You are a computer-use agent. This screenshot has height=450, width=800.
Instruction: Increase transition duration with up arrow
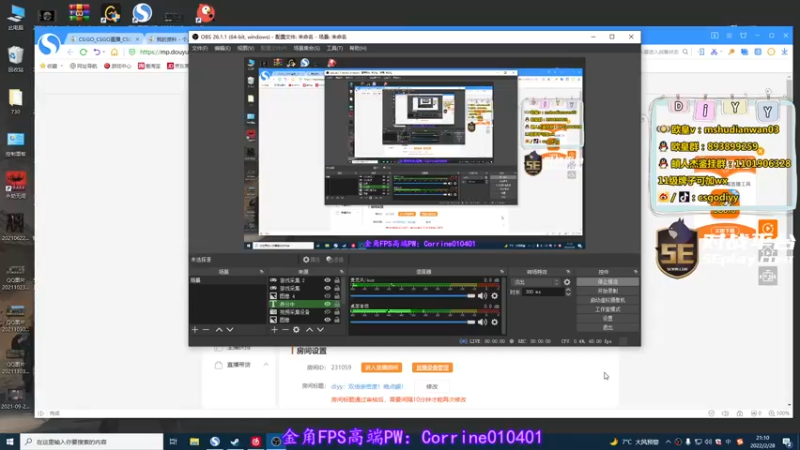pyautogui.click(x=568, y=290)
